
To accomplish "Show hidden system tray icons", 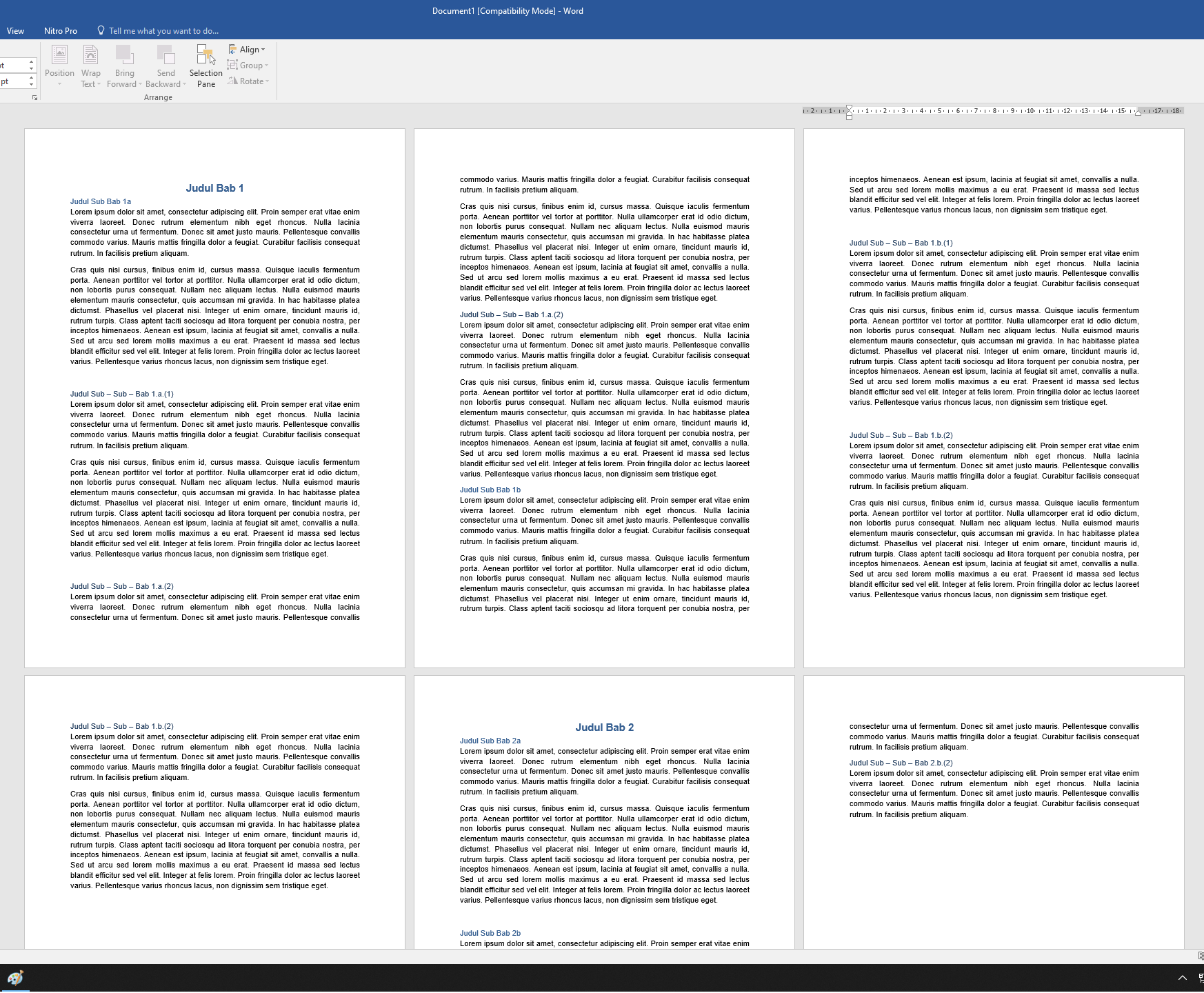I will tap(1182, 978).
